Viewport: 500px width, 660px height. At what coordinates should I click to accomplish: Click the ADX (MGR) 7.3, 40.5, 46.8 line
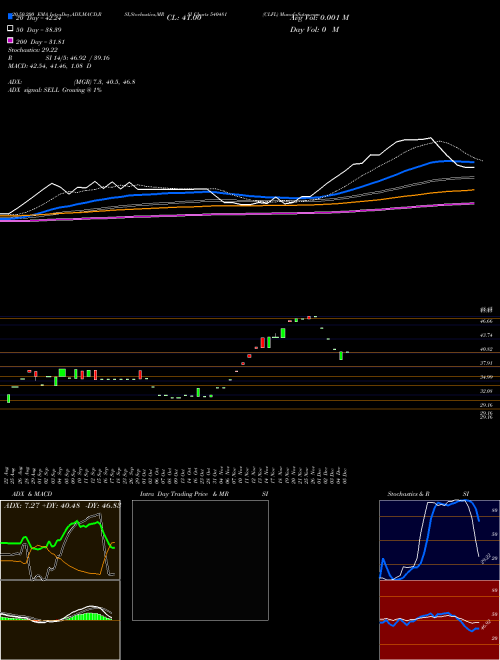[72, 82]
